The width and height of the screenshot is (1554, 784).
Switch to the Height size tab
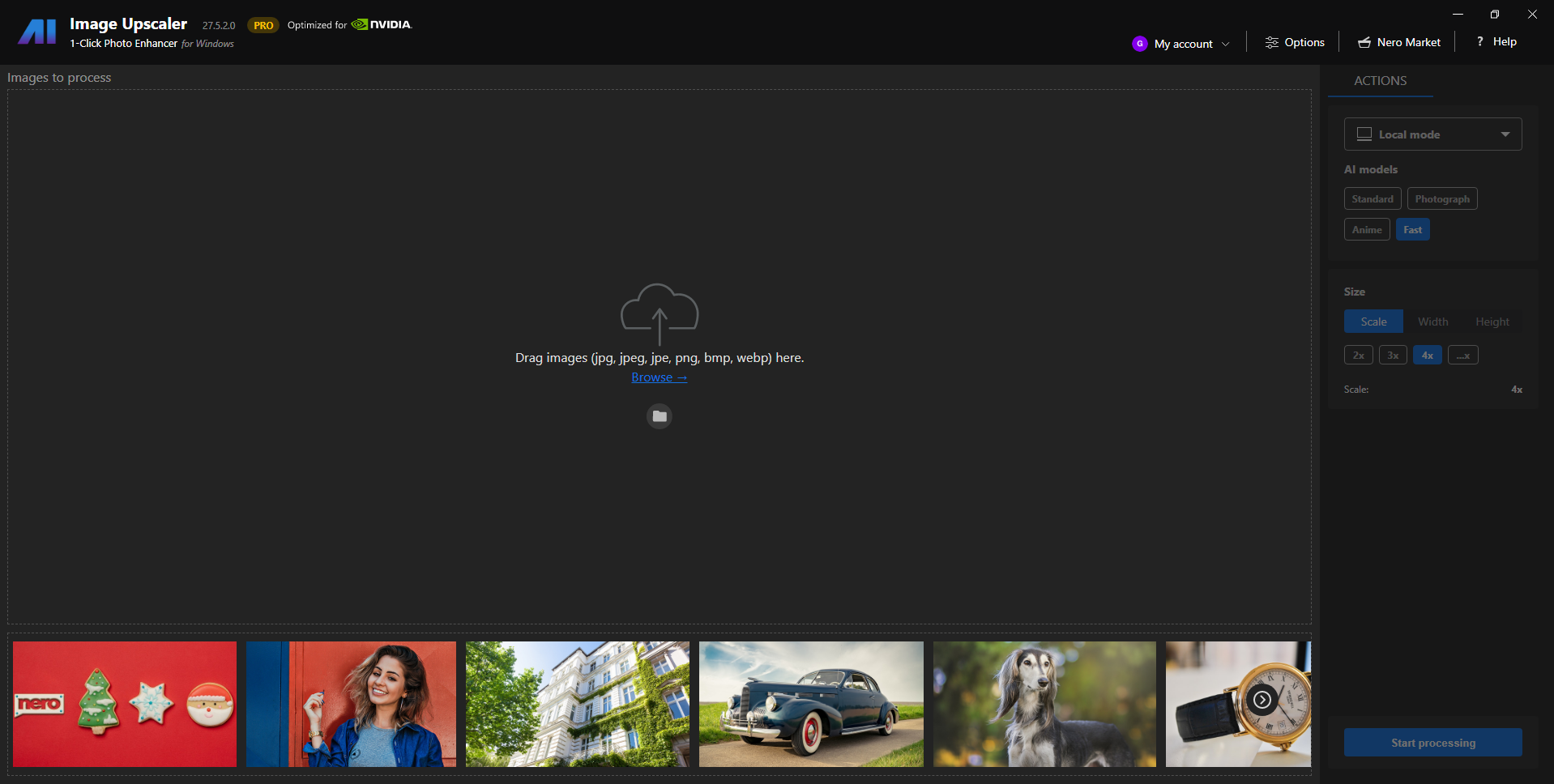coord(1492,322)
